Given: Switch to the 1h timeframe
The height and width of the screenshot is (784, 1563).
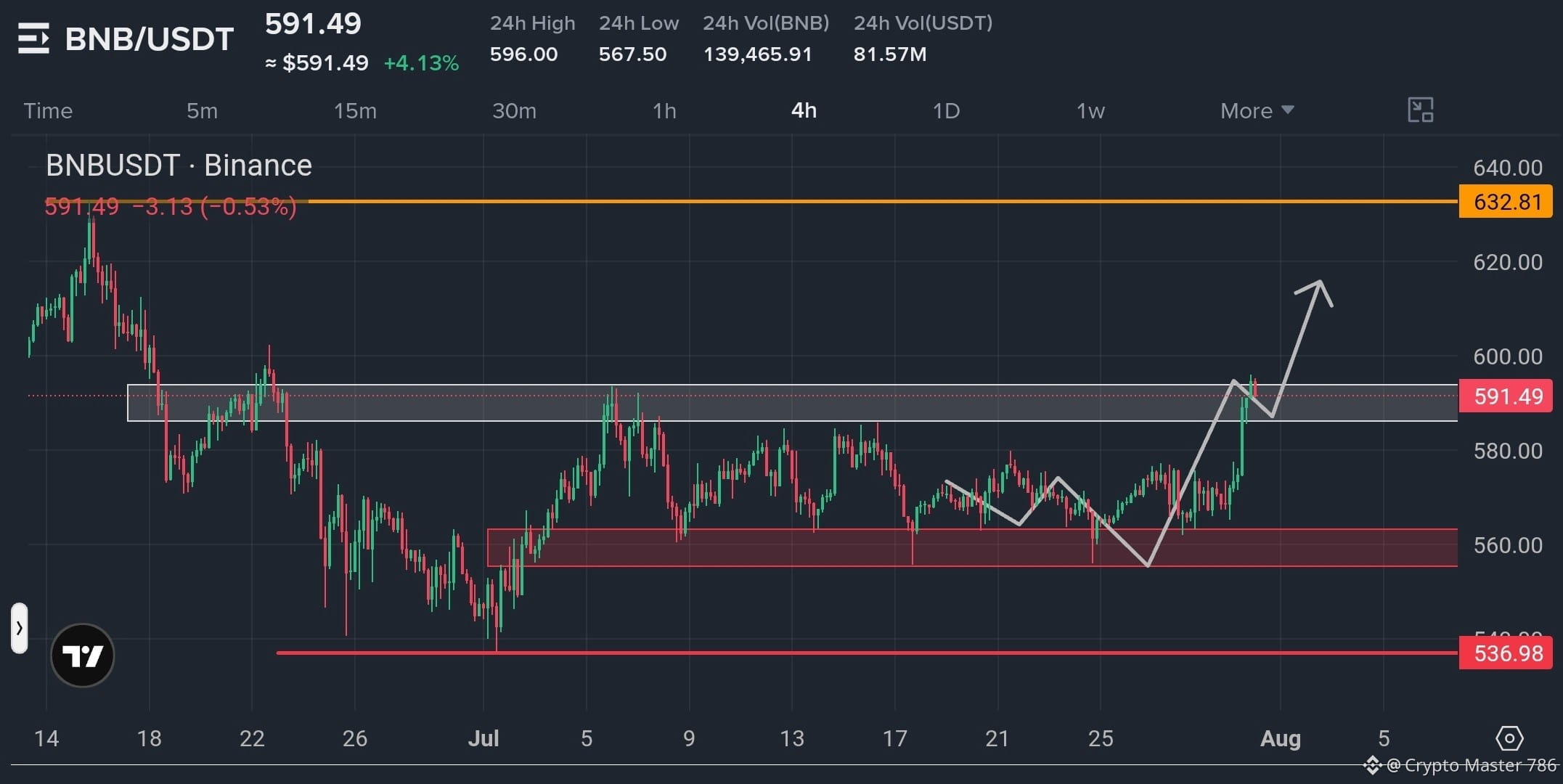Looking at the screenshot, I should 664,110.
